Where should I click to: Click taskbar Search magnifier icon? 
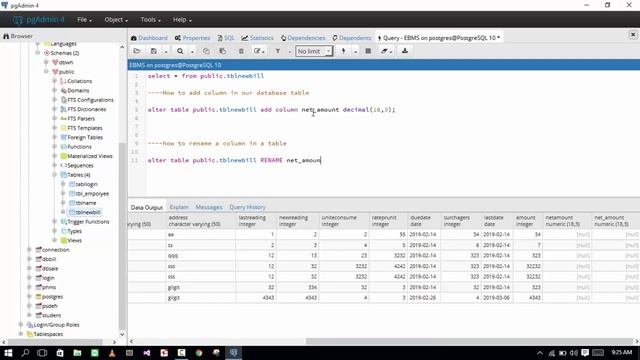click(25, 353)
